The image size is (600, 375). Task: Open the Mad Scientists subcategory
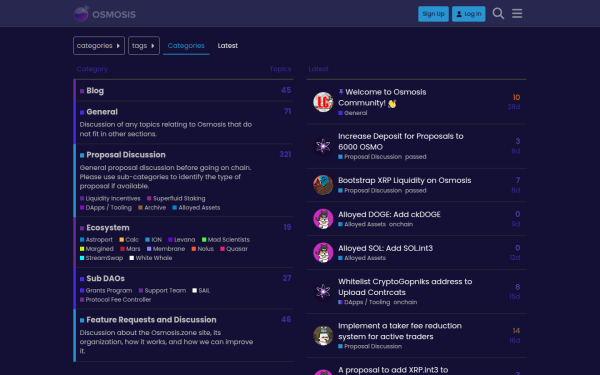coord(225,240)
